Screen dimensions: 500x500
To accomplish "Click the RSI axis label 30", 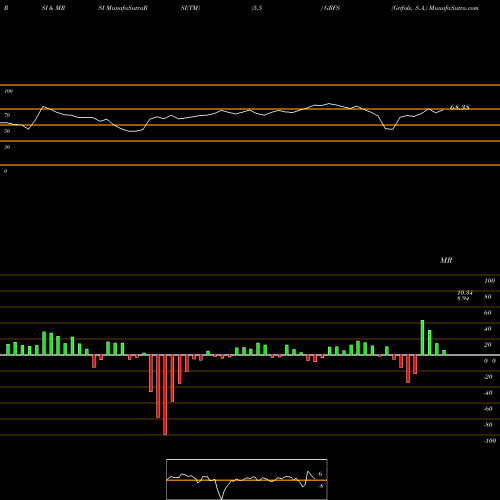I will pyautogui.click(x=7, y=147).
